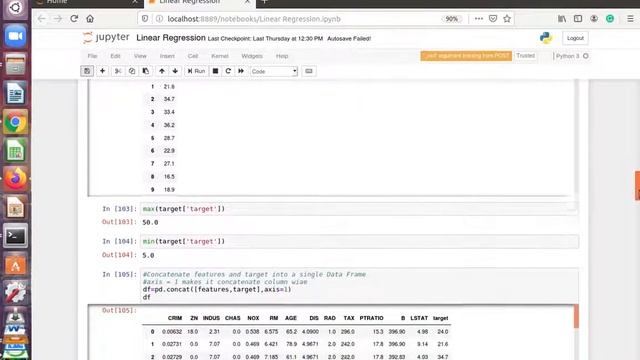Rename the Linear Regression notebook title
Screen dimensions: 640x360
(171, 38)
